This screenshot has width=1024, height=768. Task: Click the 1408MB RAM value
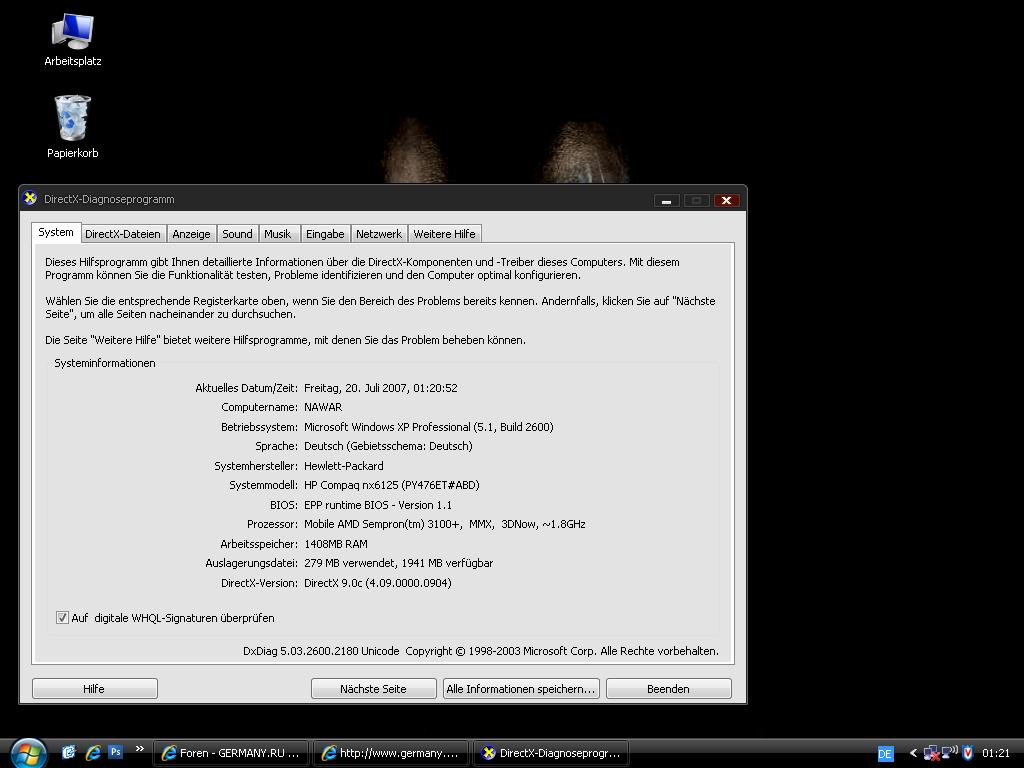(x=336, y=544)
